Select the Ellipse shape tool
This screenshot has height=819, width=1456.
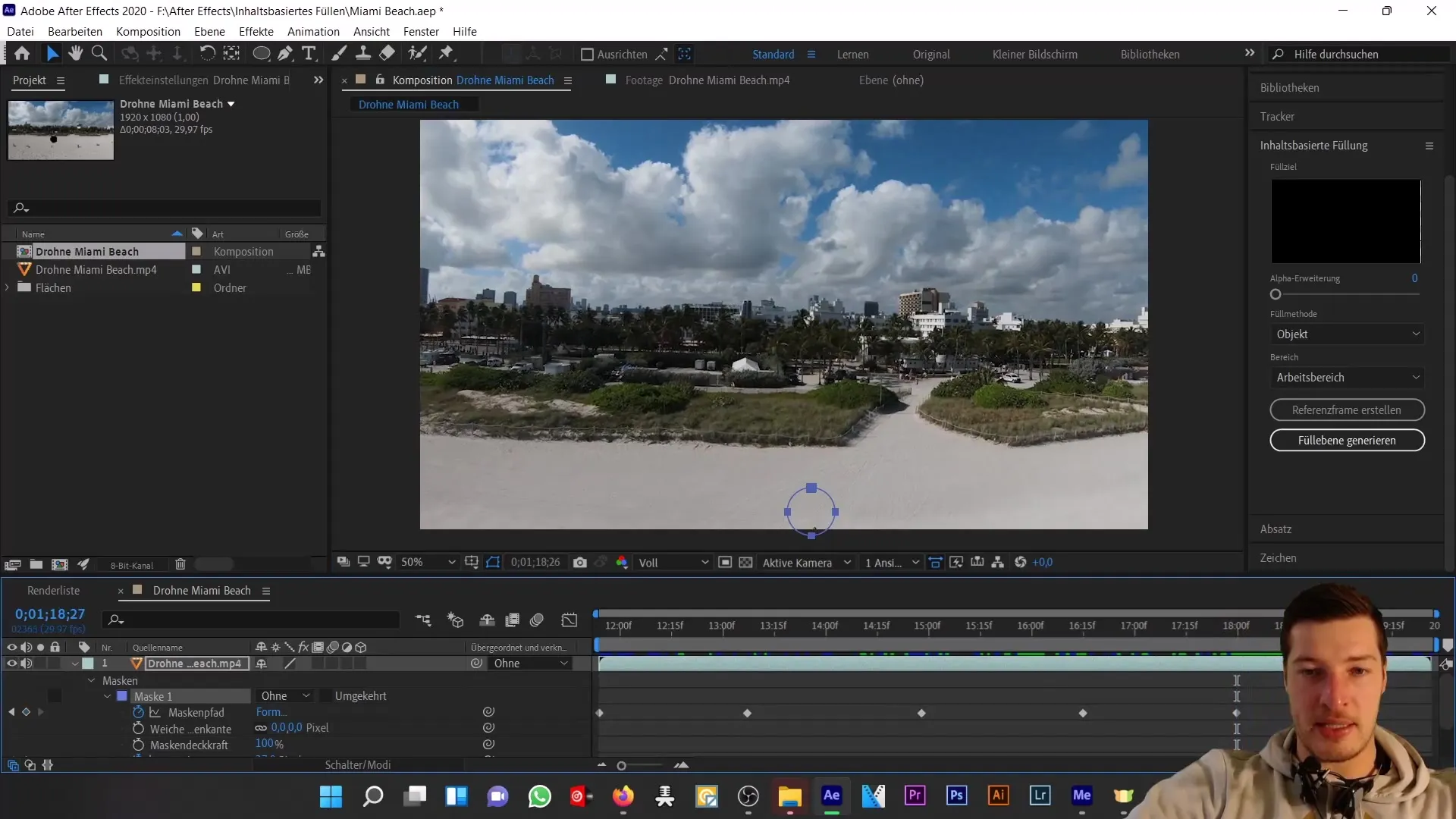point(261,54)
